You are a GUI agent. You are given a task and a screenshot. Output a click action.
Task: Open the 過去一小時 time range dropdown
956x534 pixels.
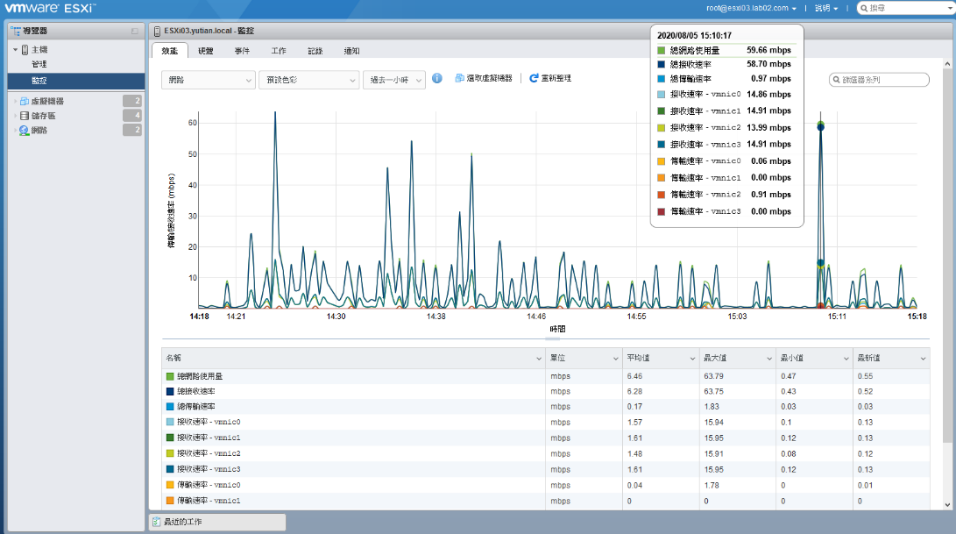tap(394, 80)
